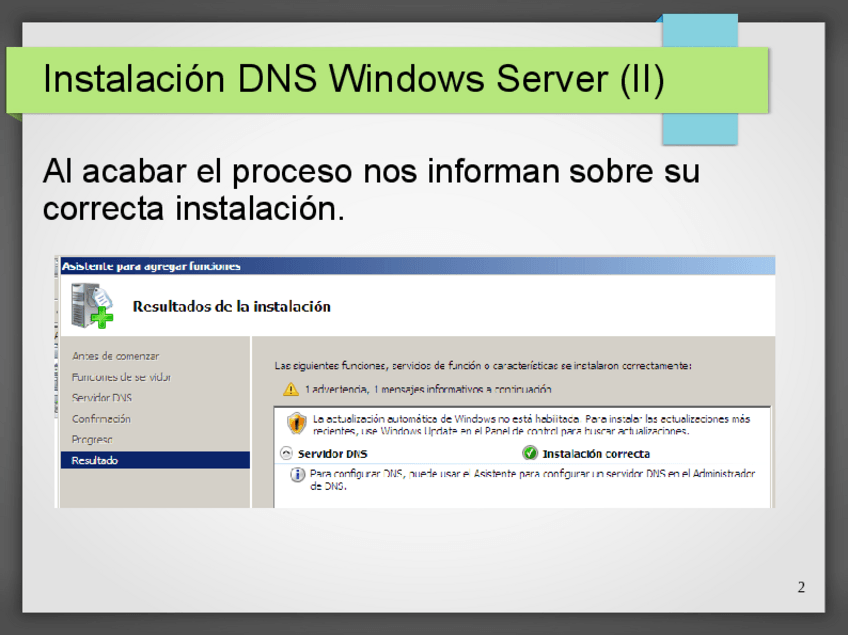Select the Antes de comenzar step
This screenshot has width=848, height=635.
(116, 356)
